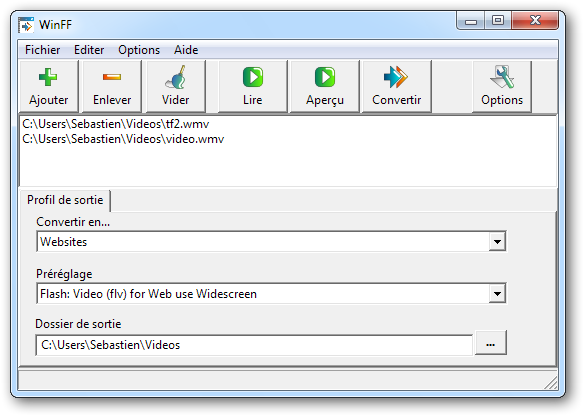
Task: Open the Aide menu
Action: [186, 50]
